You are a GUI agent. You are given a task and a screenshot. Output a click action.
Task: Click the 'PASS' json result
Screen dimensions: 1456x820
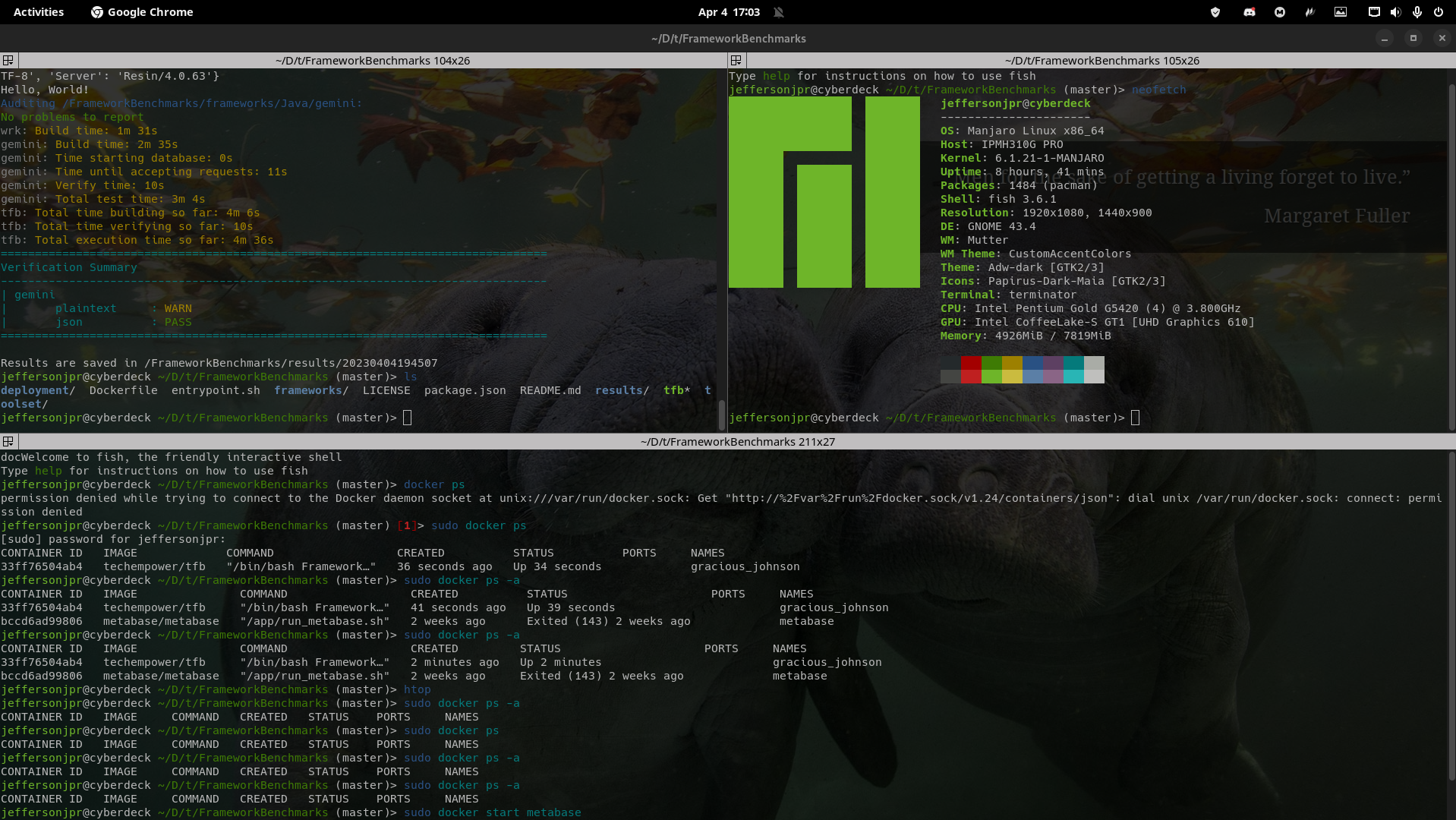click(178, 322)
